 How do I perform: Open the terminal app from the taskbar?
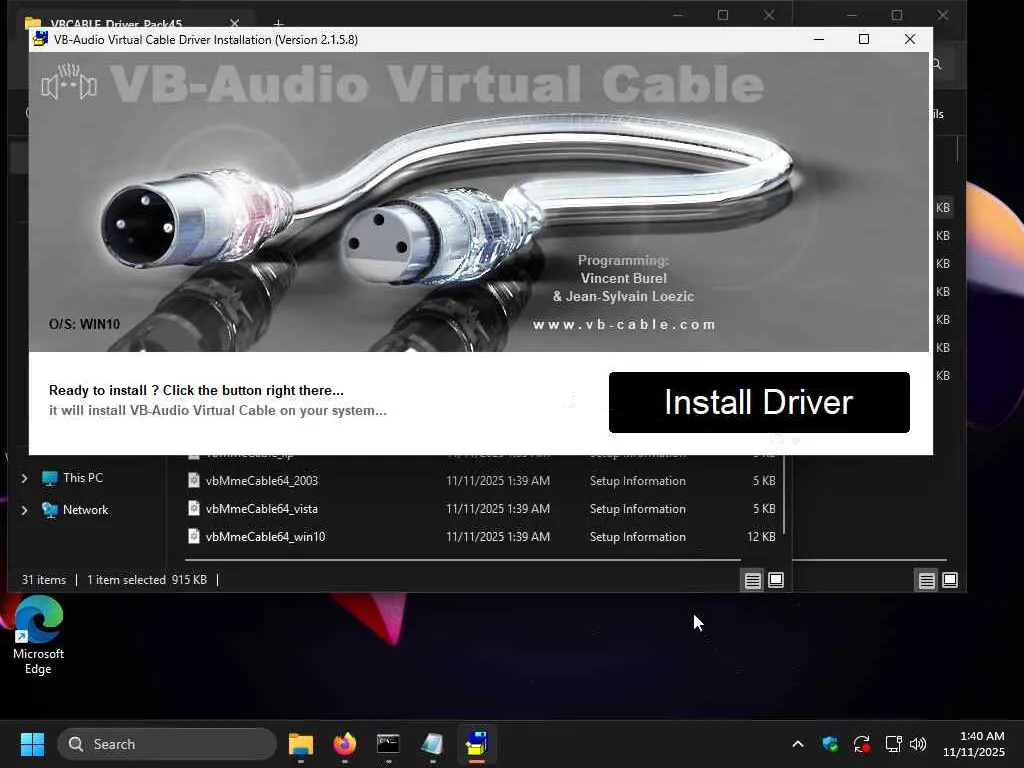point(389,744)
